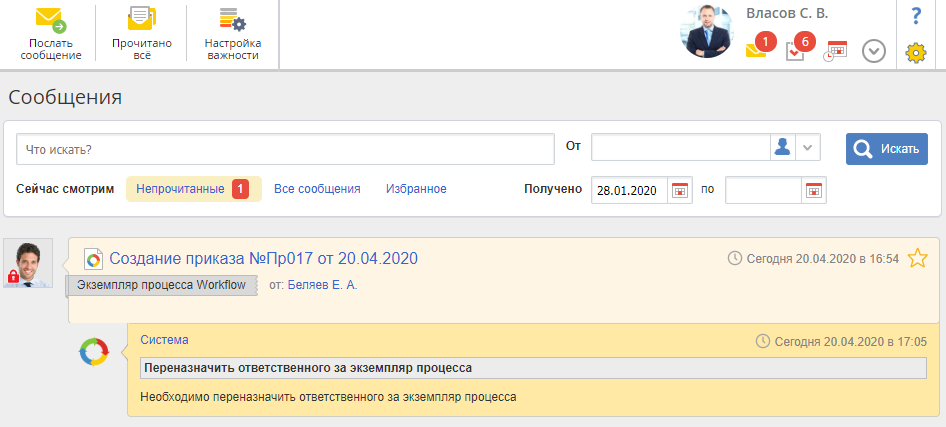This screenshot has width=946, height=427.
Task: Open the yellow gear settings icon
Action: [x=916, y=53]
